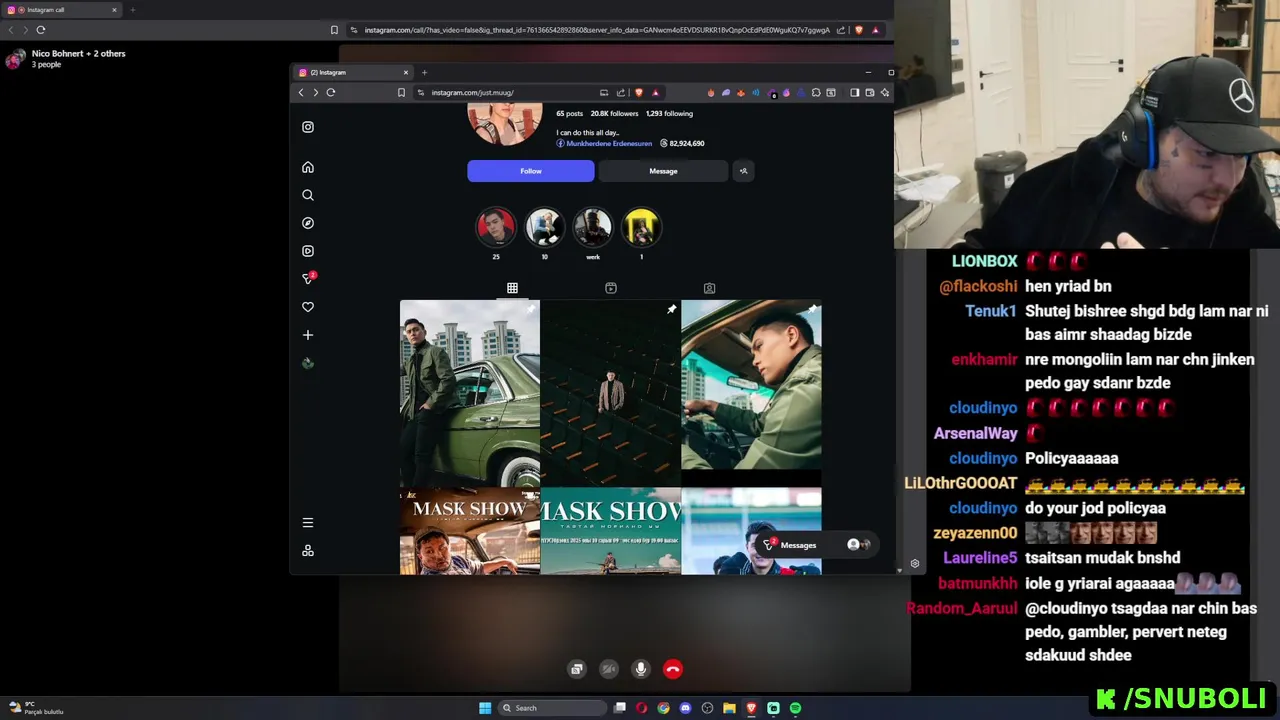Open Brave Wallet icon in inner window toolbar
Screen dimensions: 1280x720
(870, 92)
